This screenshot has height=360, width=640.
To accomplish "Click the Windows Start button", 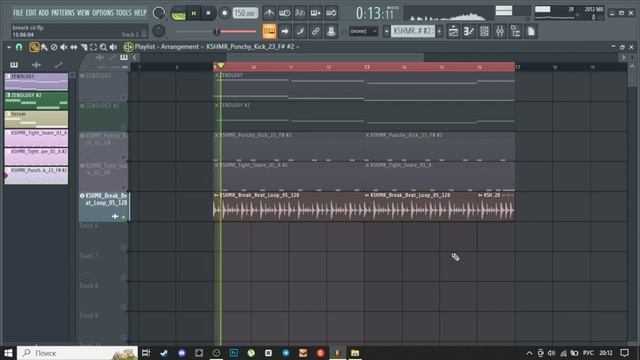I will [x=8, y=353].
